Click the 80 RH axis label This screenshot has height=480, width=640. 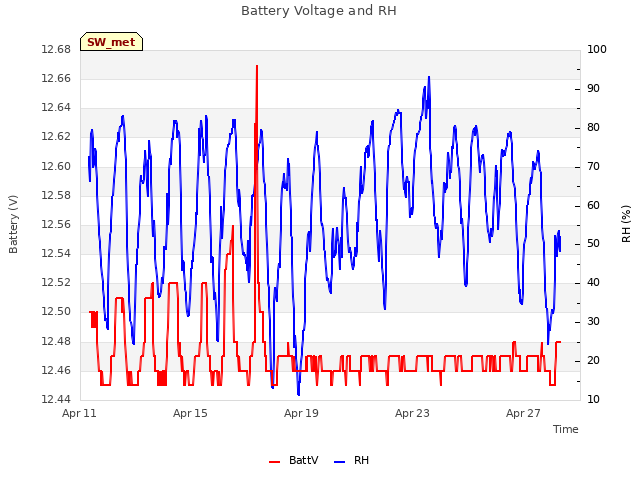tap(593, 127)
